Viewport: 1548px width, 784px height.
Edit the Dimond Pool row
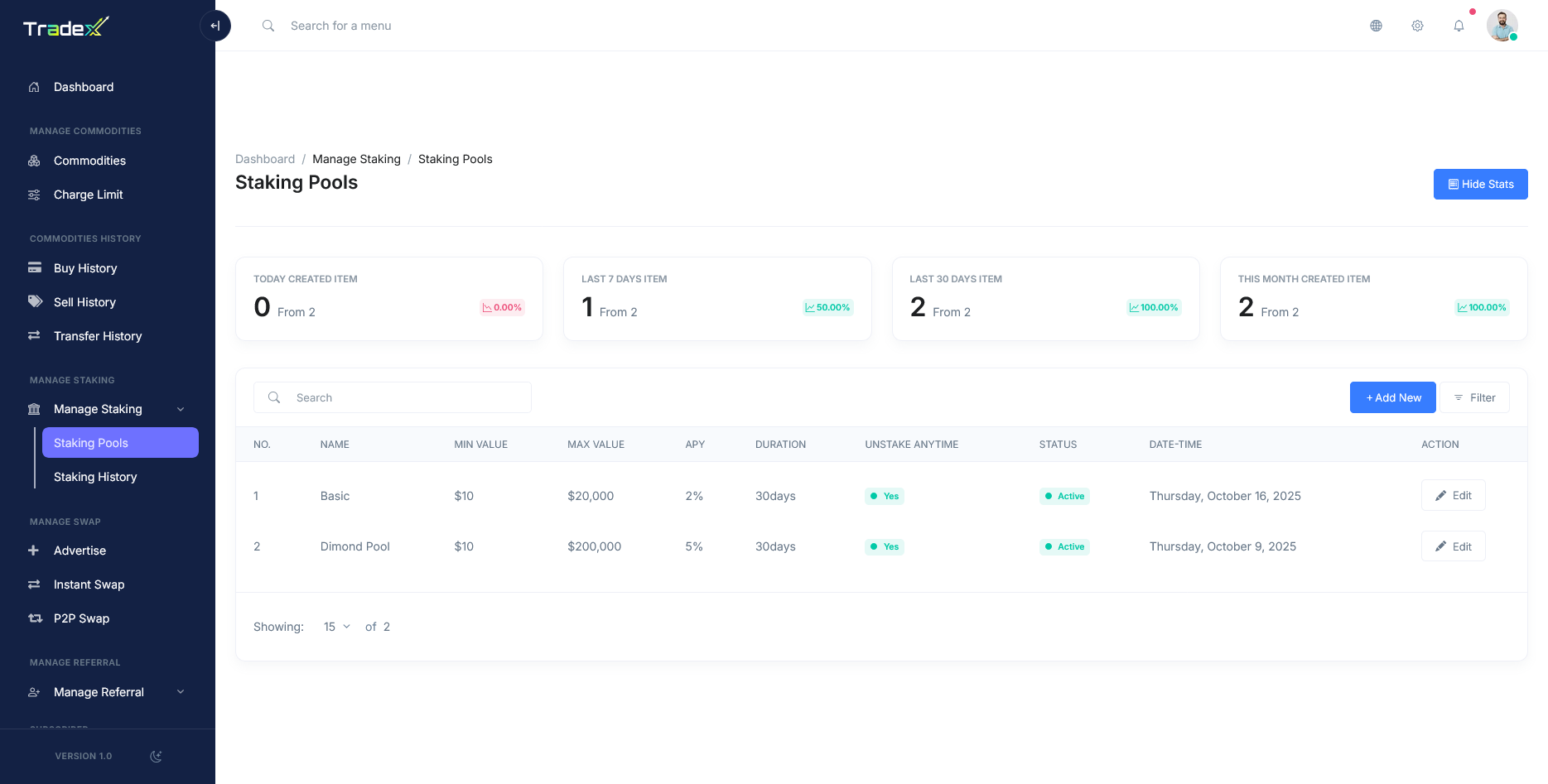(x=1453, y=546)
